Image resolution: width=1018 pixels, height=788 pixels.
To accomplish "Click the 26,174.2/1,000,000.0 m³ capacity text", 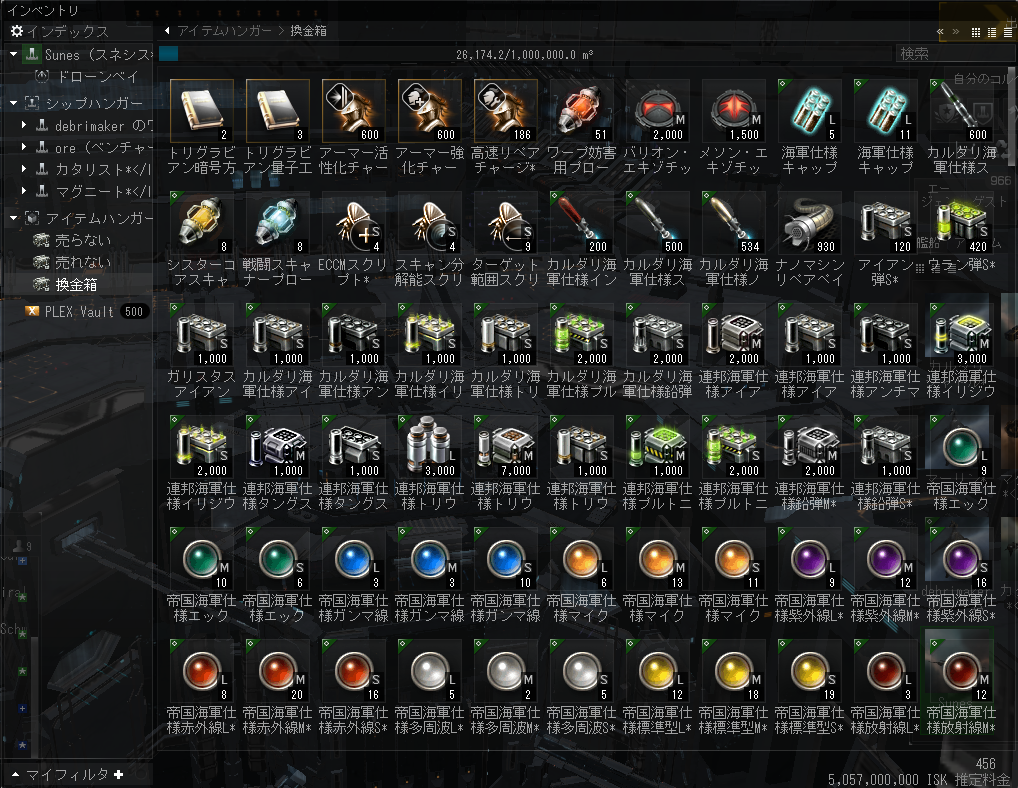I will pos(525,55).
